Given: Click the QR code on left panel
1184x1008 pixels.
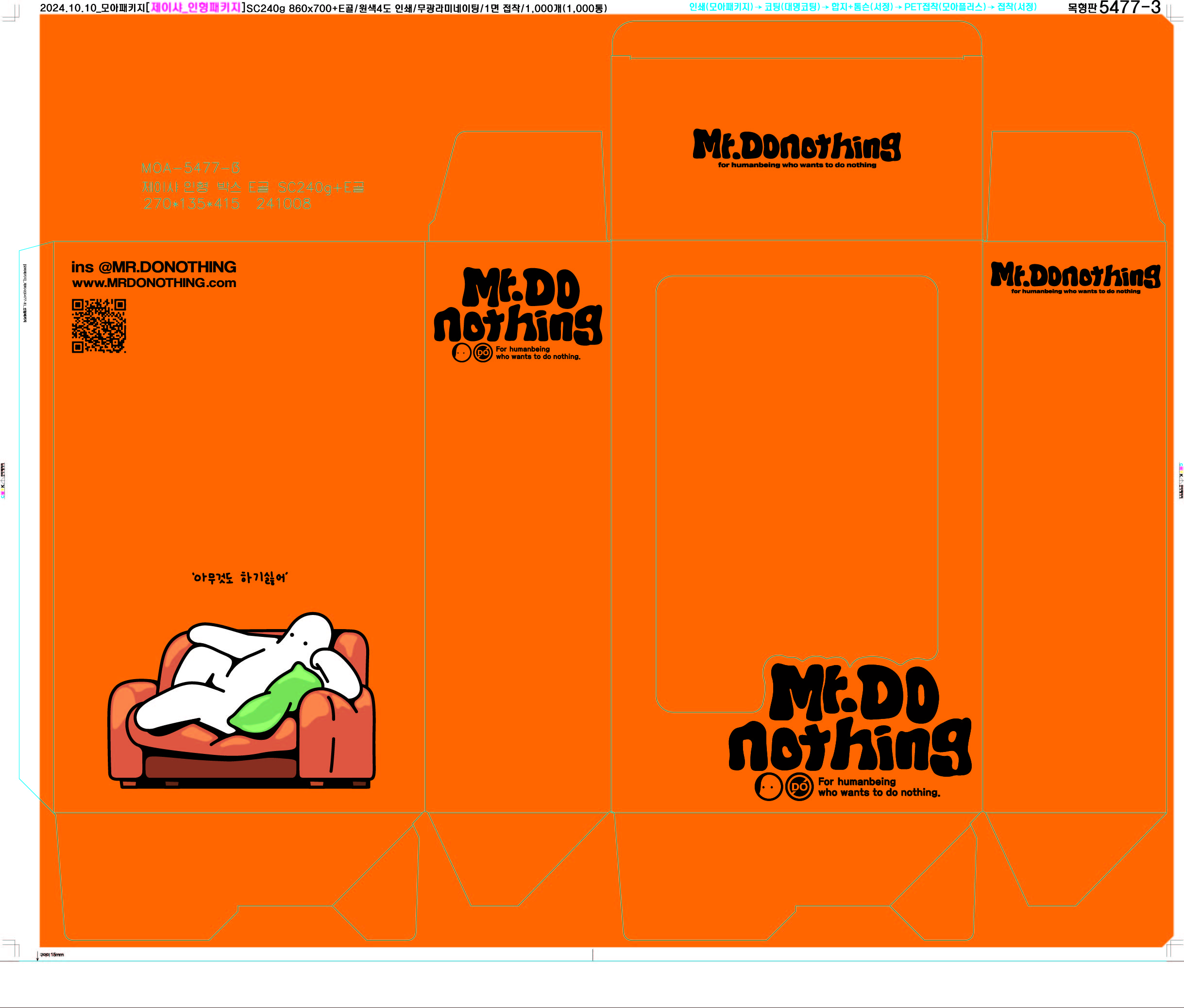Looking at the screenshot, I should 99,325.
